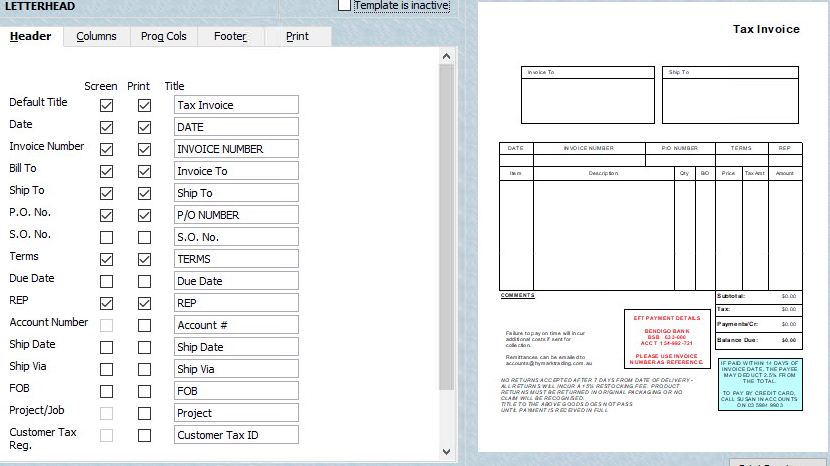The image size is (830, 466).
Task: Open the Prog Cols tab
Action: (x=164, y=36)
